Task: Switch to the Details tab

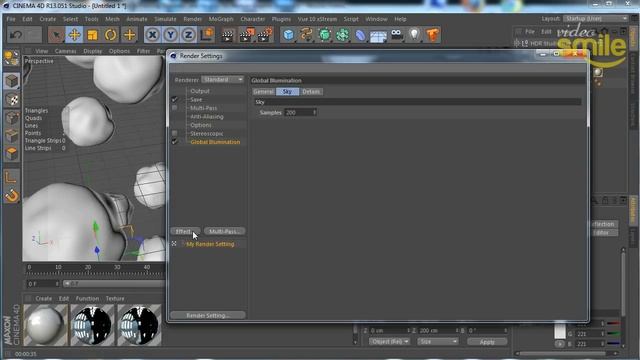Action: pos(311,92)
